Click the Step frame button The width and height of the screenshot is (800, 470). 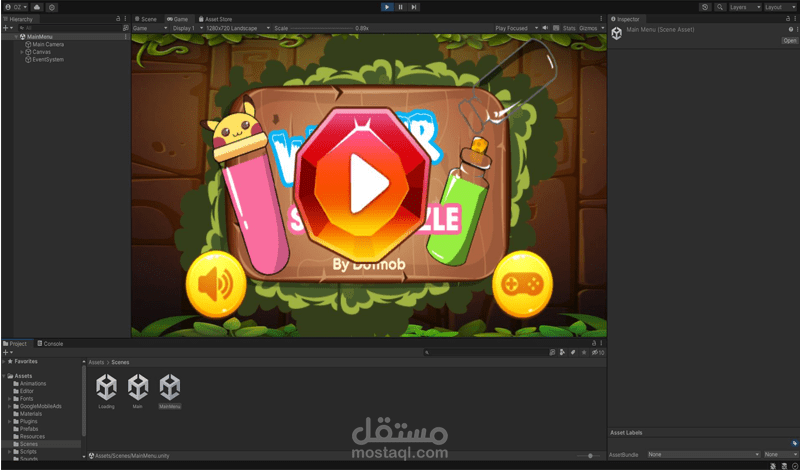coord(414,7)
